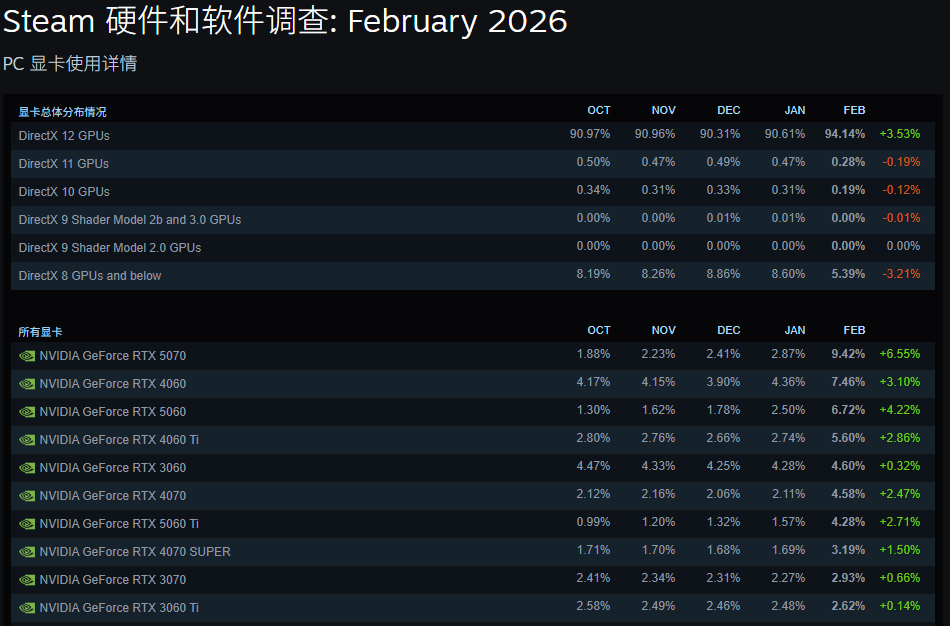950x626 pixels.
Task: Click the FEB column header in 所有显卡
Action: point(854,330)
